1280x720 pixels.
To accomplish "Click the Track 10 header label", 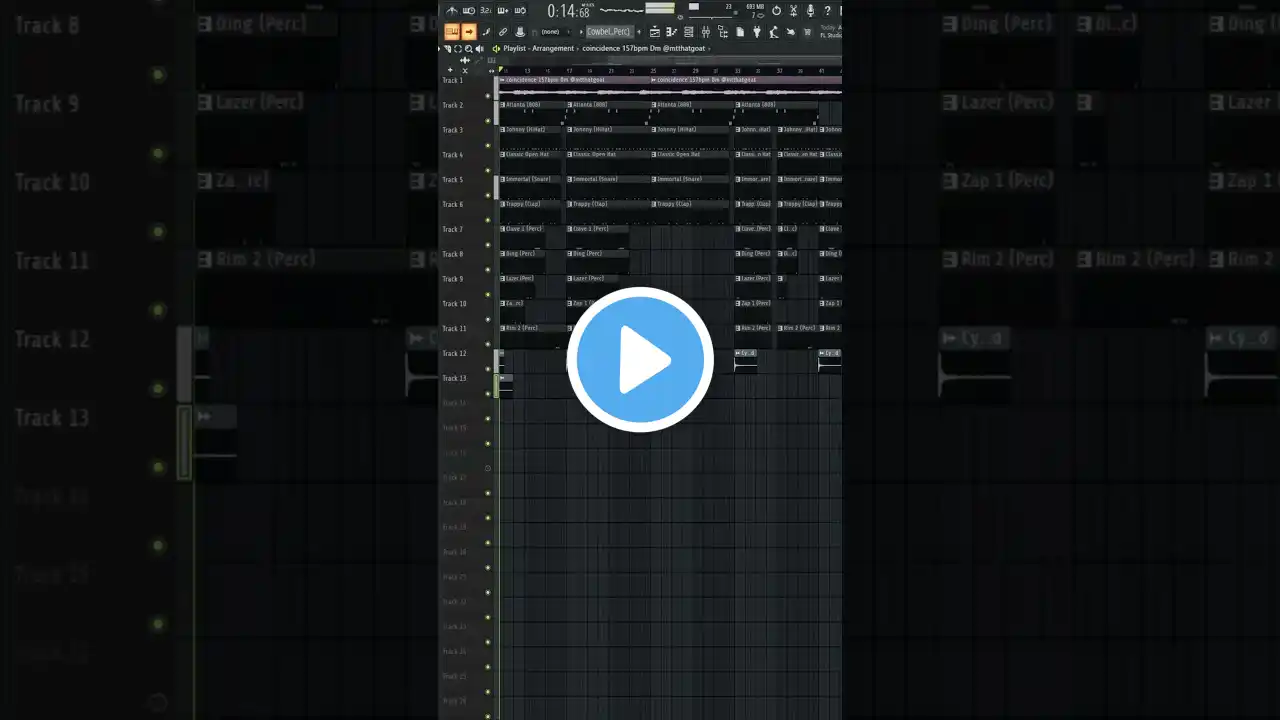I will tap(454, 304).
